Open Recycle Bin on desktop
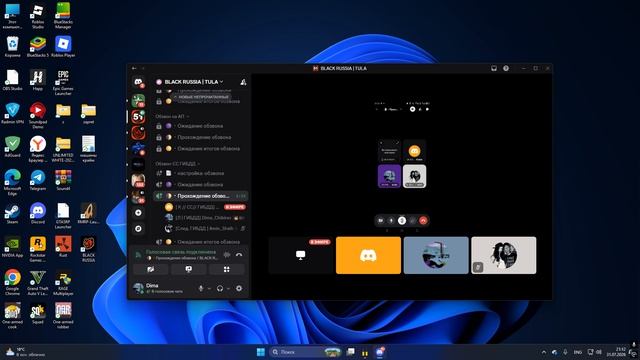Screen dimensions: 640x360 [x=12, y=46]
